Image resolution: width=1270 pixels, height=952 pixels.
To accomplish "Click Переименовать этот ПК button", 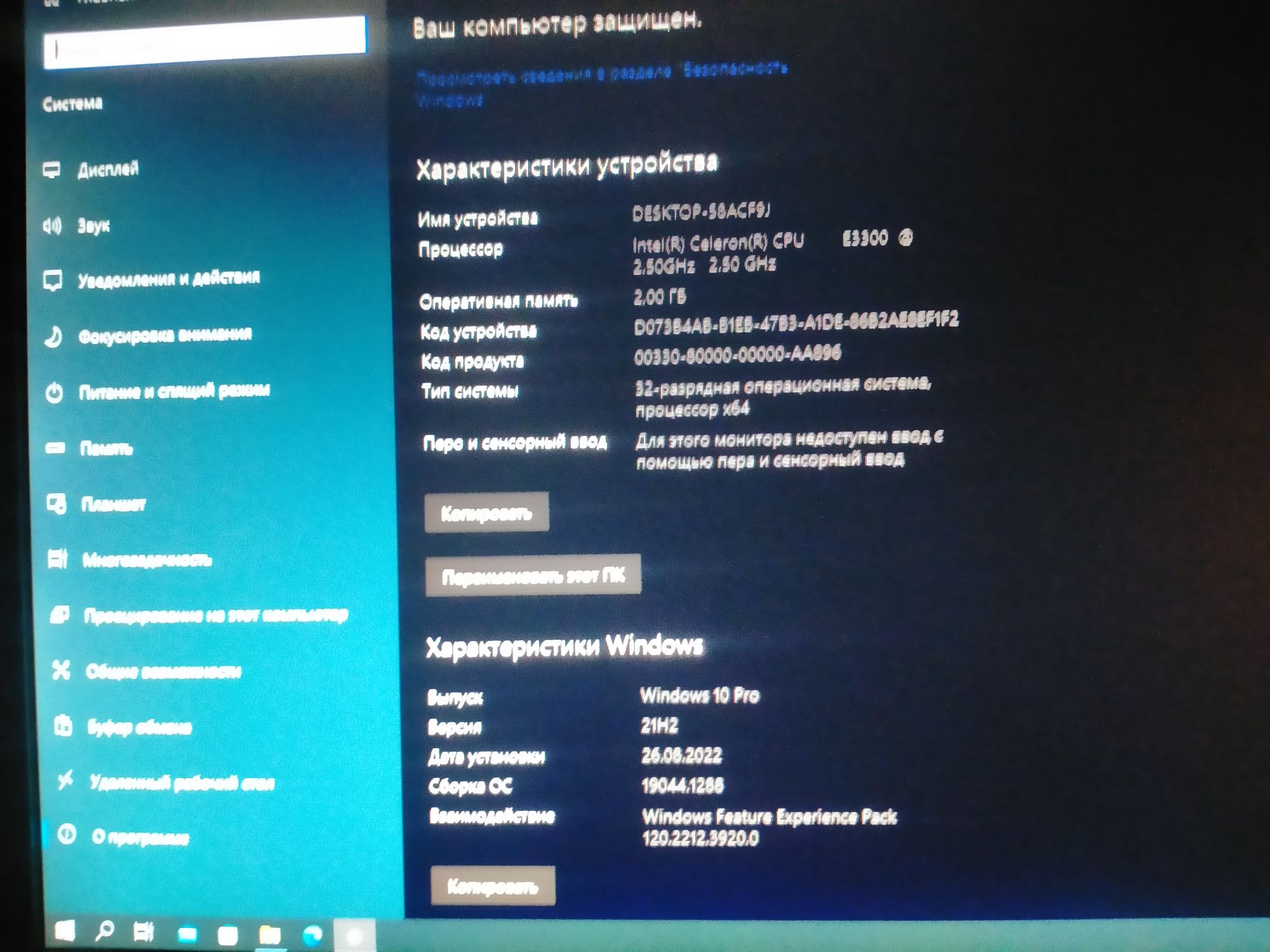I will click(533, 576).
